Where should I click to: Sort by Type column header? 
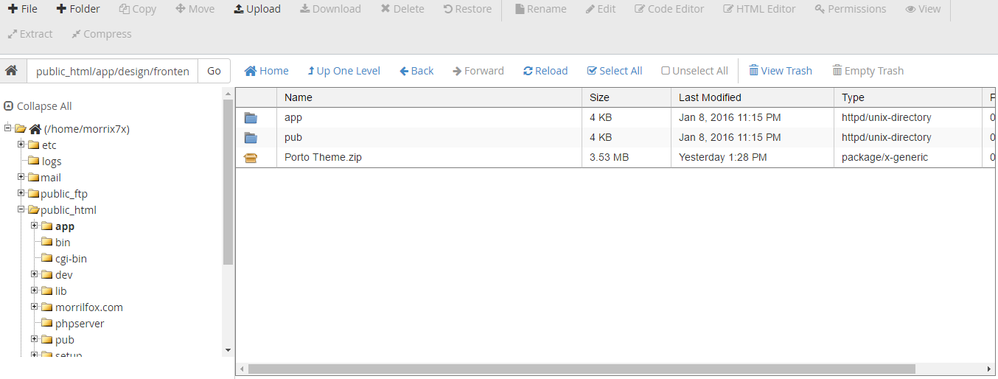[x=908, y=97]
